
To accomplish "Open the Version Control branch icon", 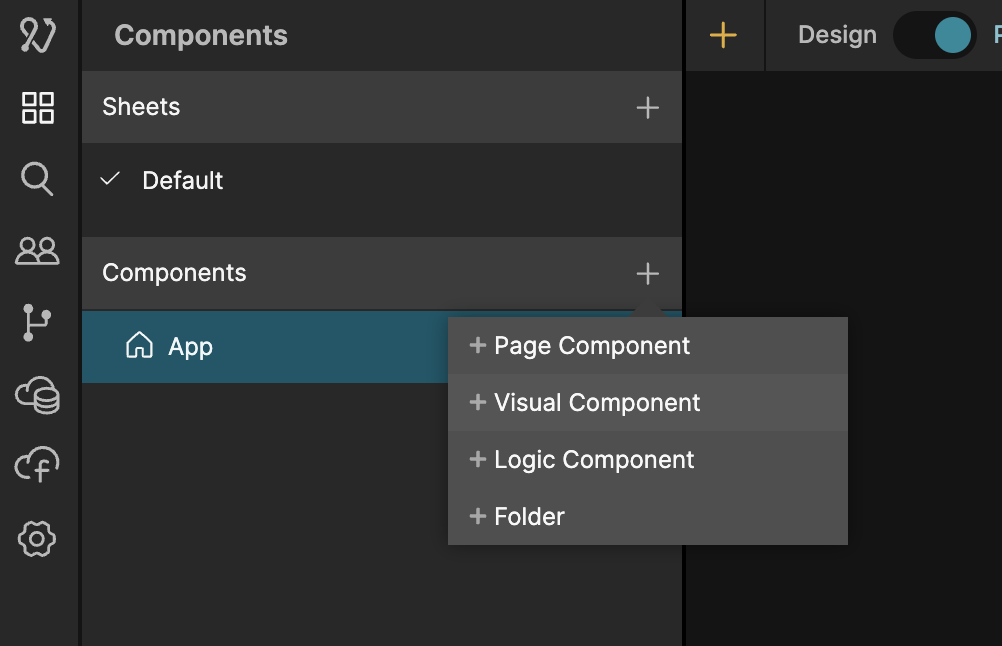I will pos(38,324).
